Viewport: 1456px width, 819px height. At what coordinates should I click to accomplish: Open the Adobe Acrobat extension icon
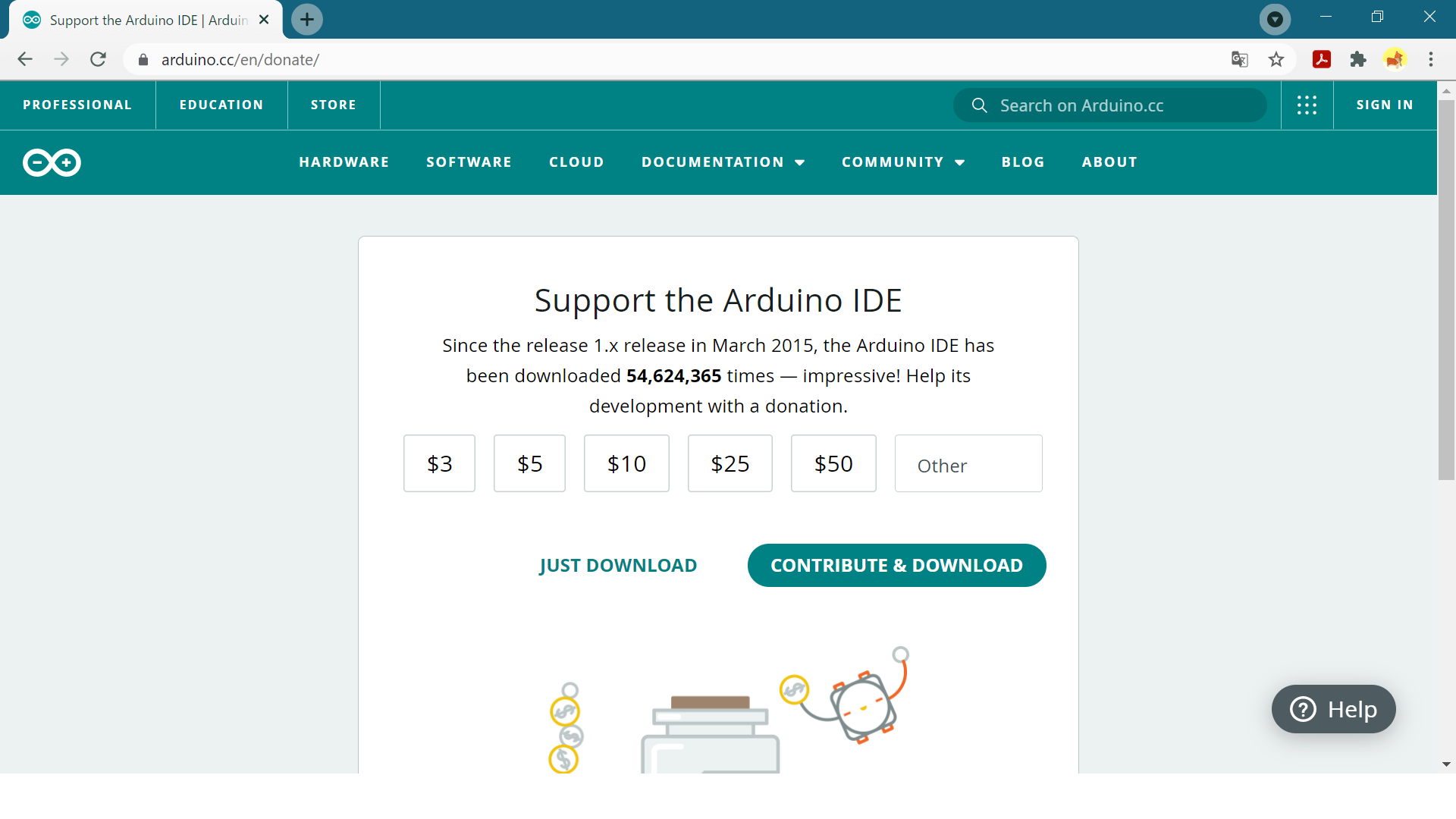click(x=1322, y=59)
